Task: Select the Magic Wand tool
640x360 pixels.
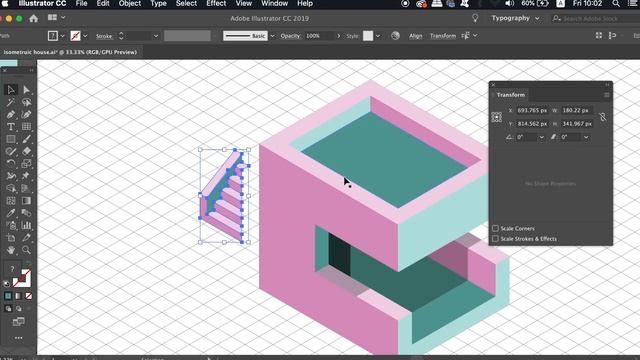Action: [x=11, y=102]
